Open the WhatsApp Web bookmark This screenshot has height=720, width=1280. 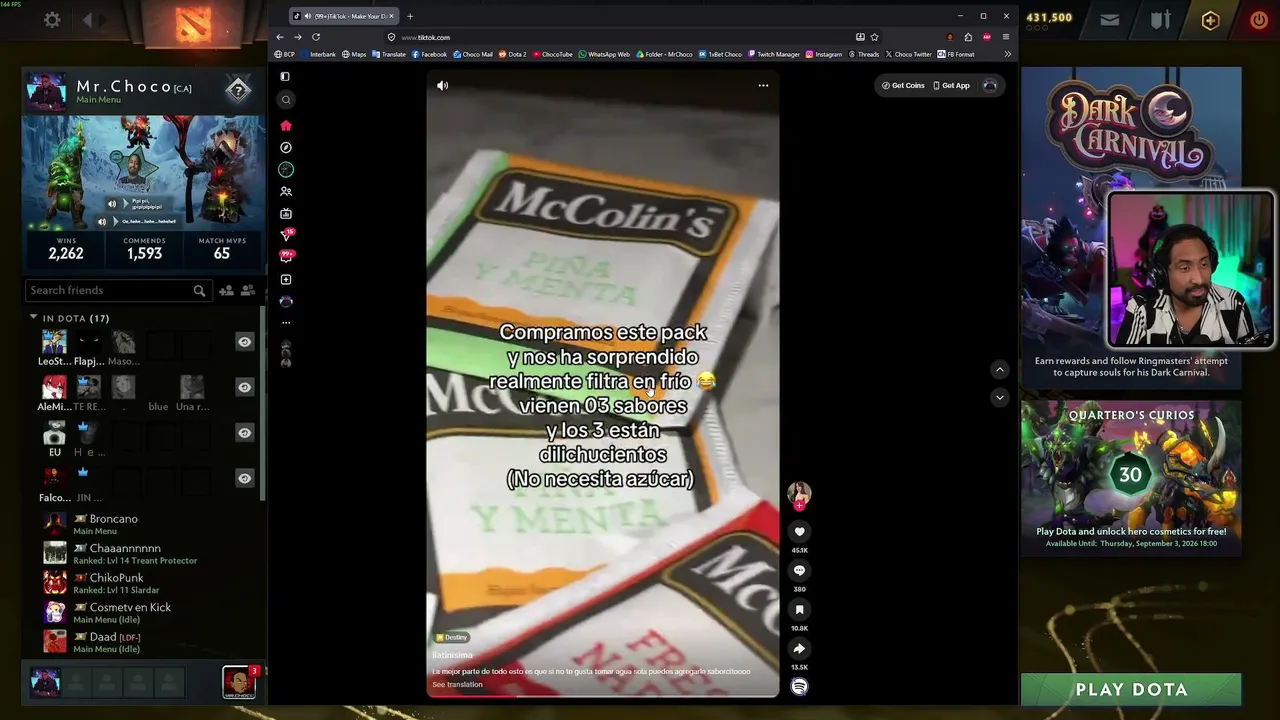point(604,54)
